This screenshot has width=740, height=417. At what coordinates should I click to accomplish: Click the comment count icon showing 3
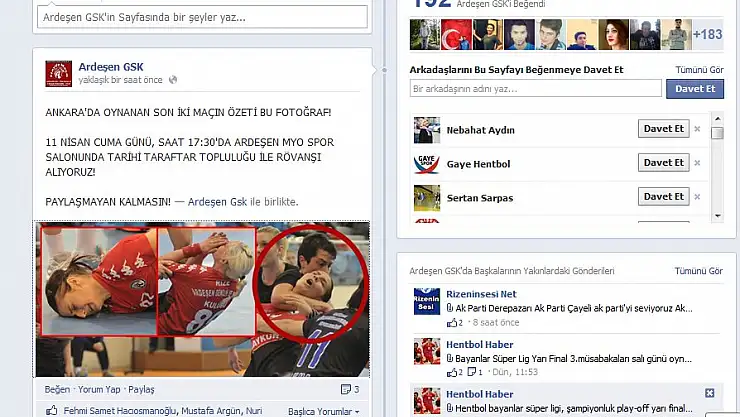[x=346, y=389]
